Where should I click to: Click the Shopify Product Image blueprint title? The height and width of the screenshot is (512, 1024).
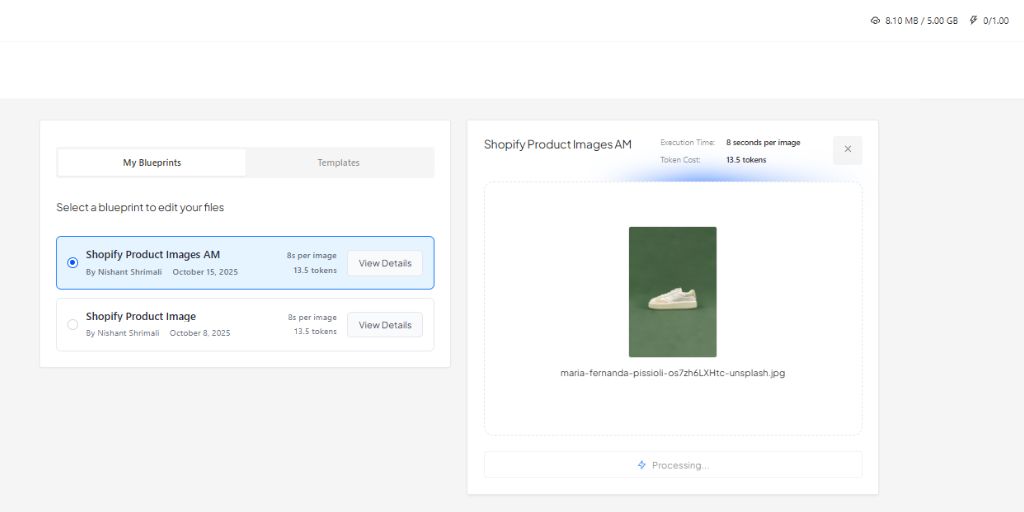(140, 316)
